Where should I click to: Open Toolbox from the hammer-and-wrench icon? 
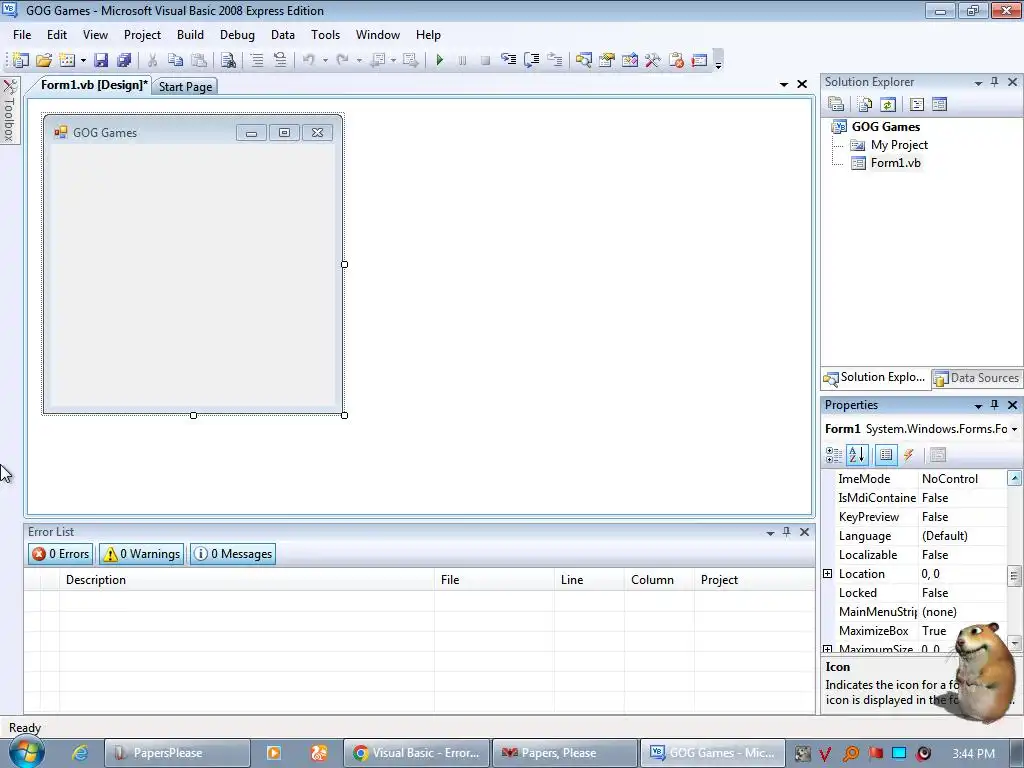coord(652,60)
